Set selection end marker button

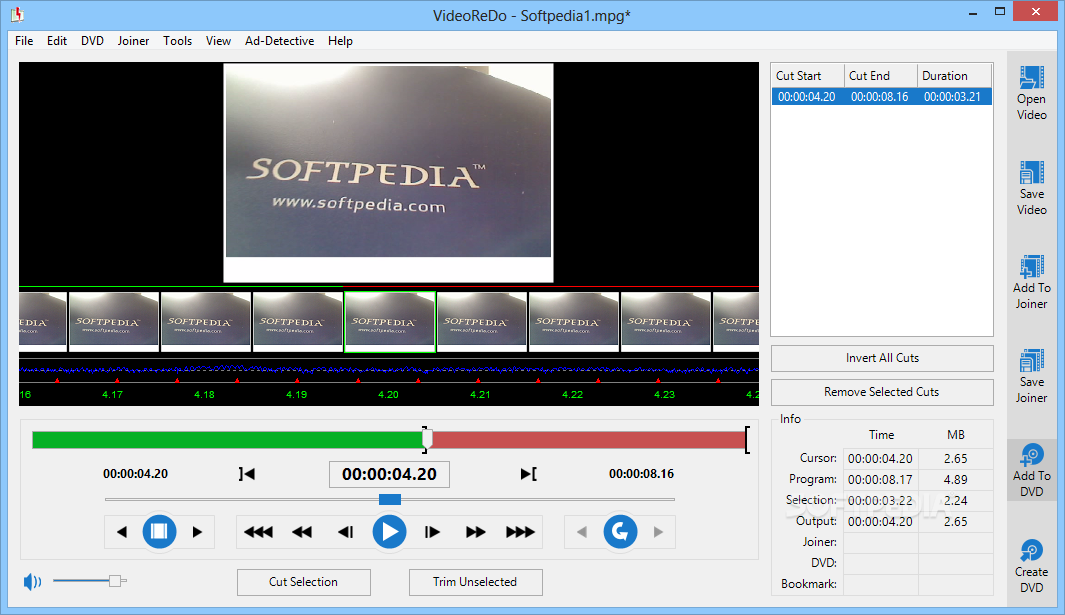coord(528,474)
